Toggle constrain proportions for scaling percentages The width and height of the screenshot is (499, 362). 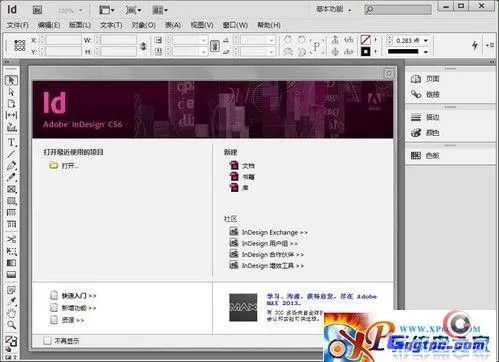(x=215, y=46)
